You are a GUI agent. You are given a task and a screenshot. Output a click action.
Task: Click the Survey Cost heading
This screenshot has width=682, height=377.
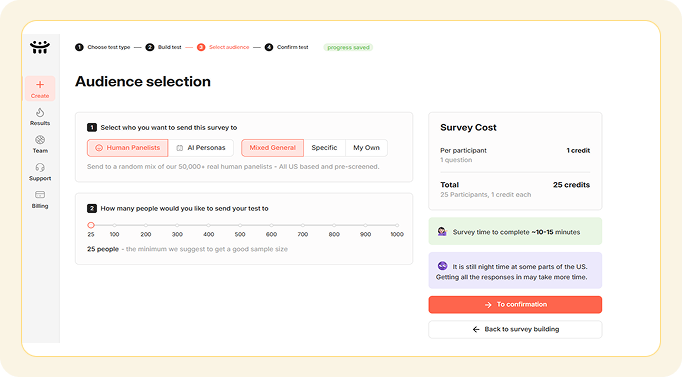coord(468,127)
